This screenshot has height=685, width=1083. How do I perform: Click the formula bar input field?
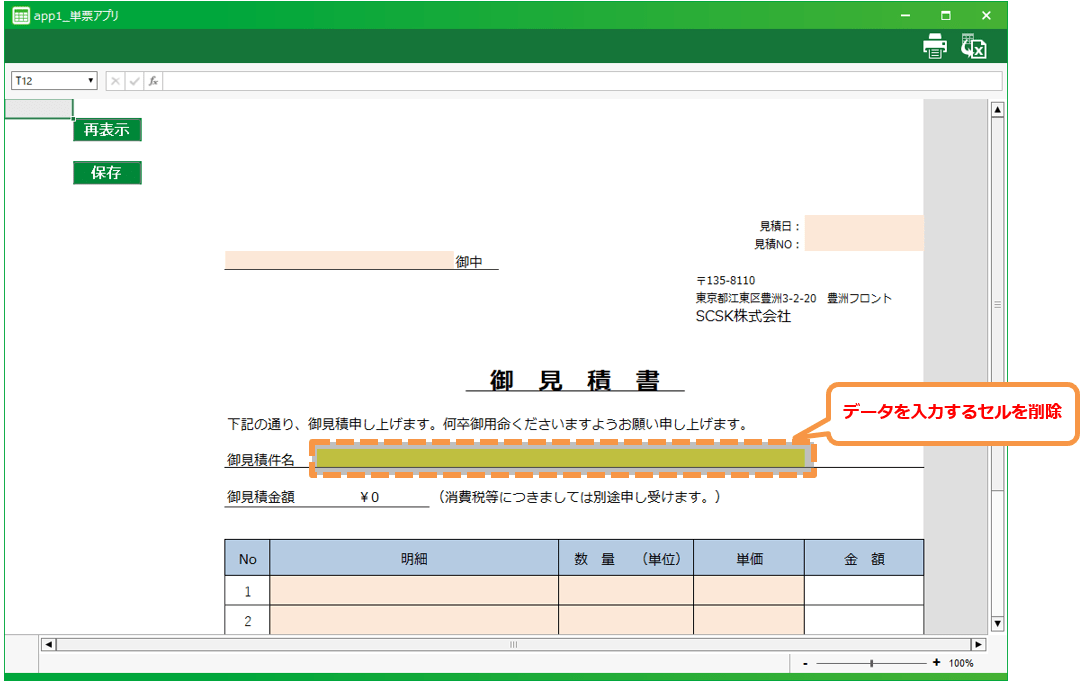pos(580,81)
